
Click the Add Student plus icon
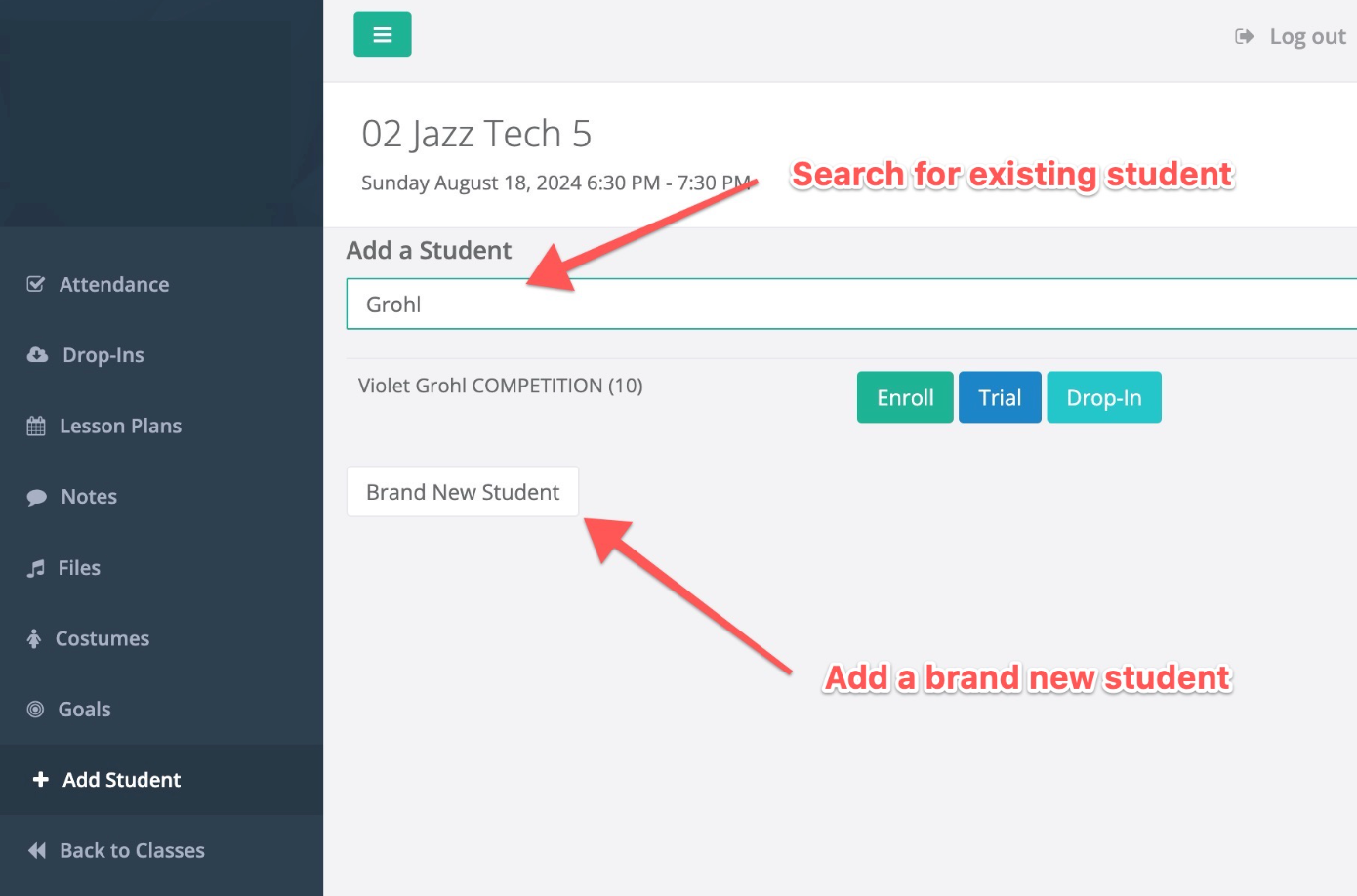[40, 779]
